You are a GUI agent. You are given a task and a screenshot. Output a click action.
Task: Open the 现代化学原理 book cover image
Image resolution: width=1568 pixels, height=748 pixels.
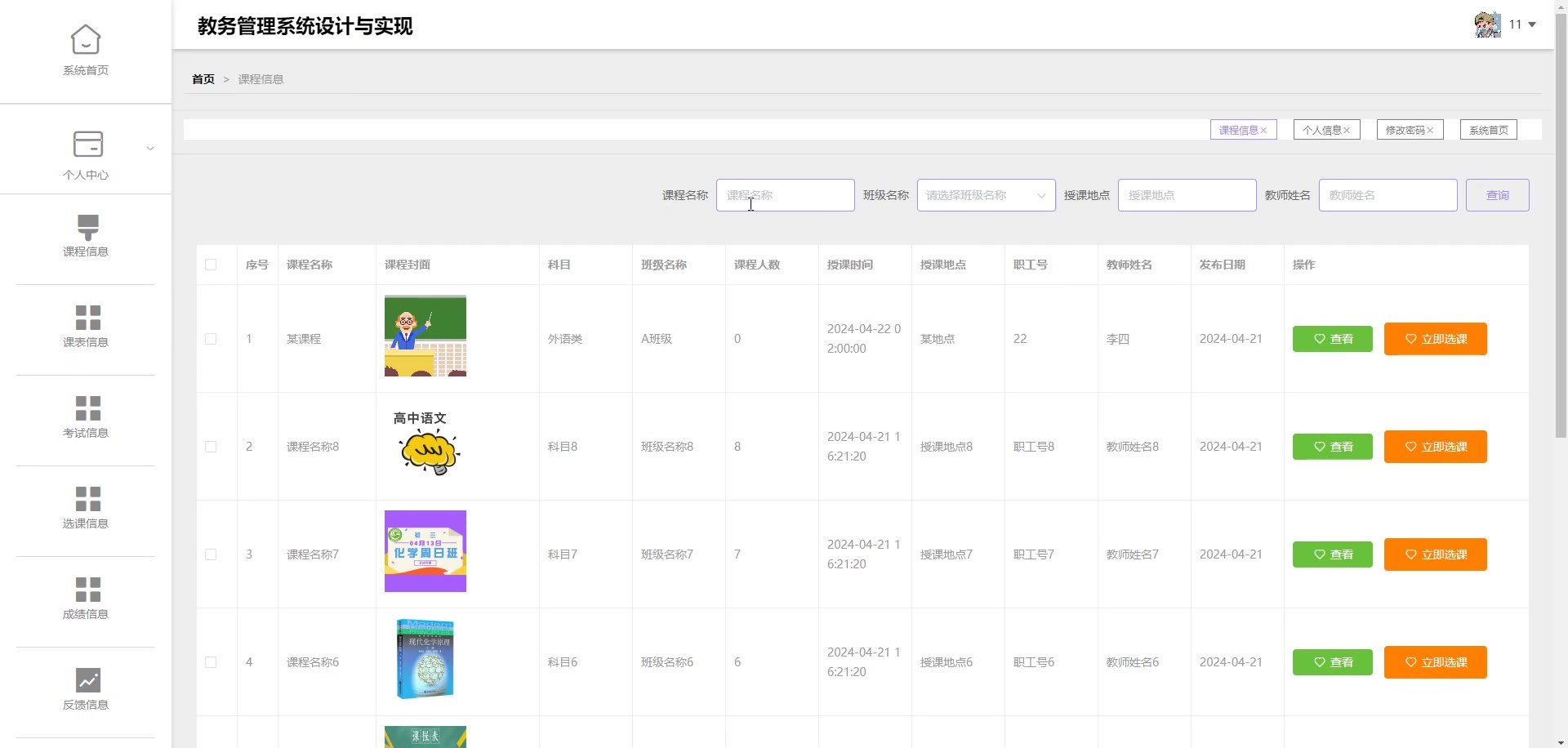tap(425, 659)
